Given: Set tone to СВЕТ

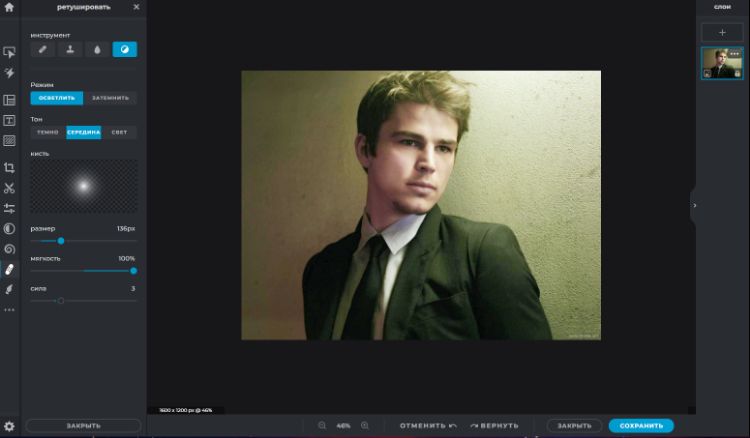Looking at the screenshot, I should pyautogui.click(x=119, y=132).
